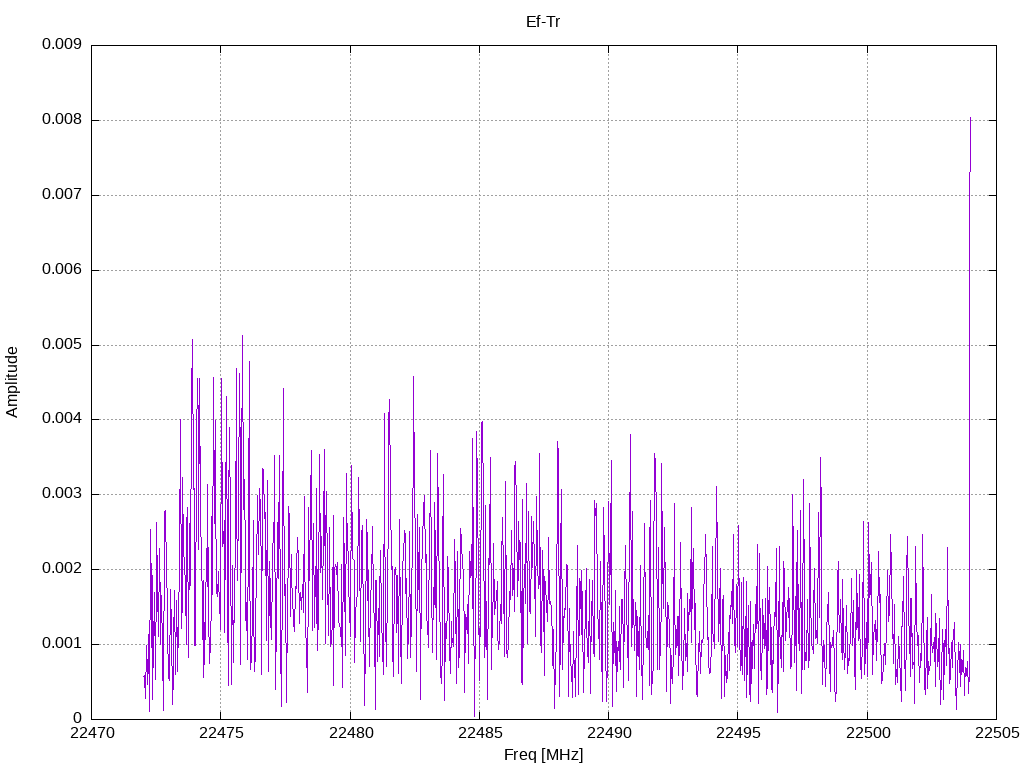
Task: Select the 22485 x-axis tick label
Action: click(x=479, y=733)
